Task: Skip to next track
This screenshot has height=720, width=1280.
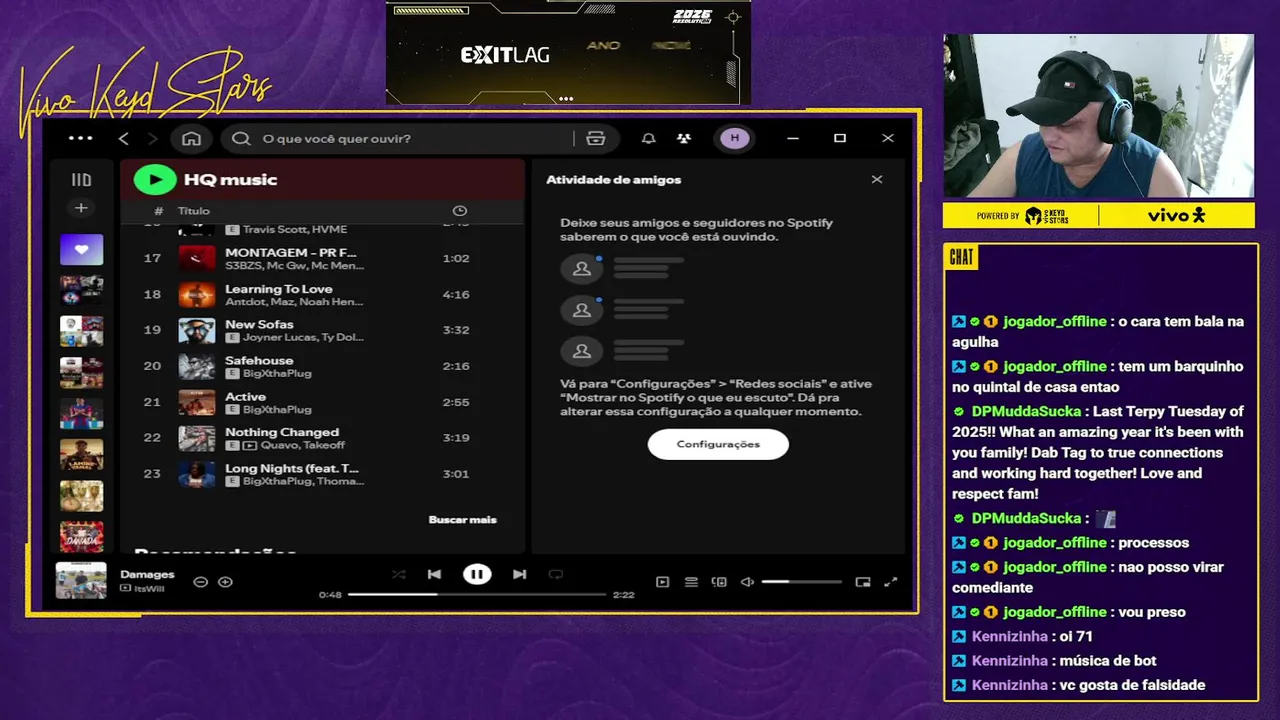Action: click(519, 574)
